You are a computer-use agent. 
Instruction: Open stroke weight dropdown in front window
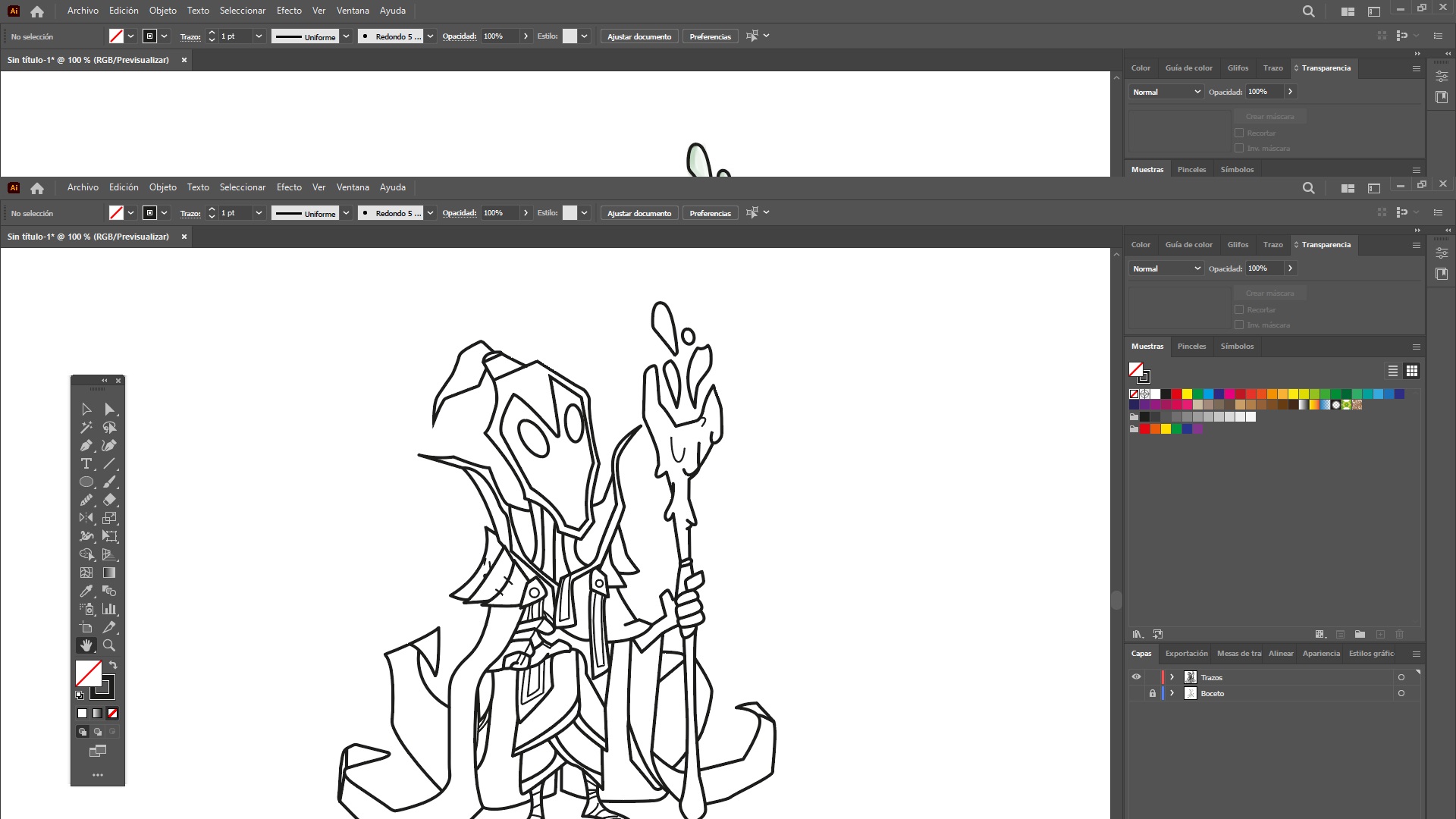click(x=259, y=214)
